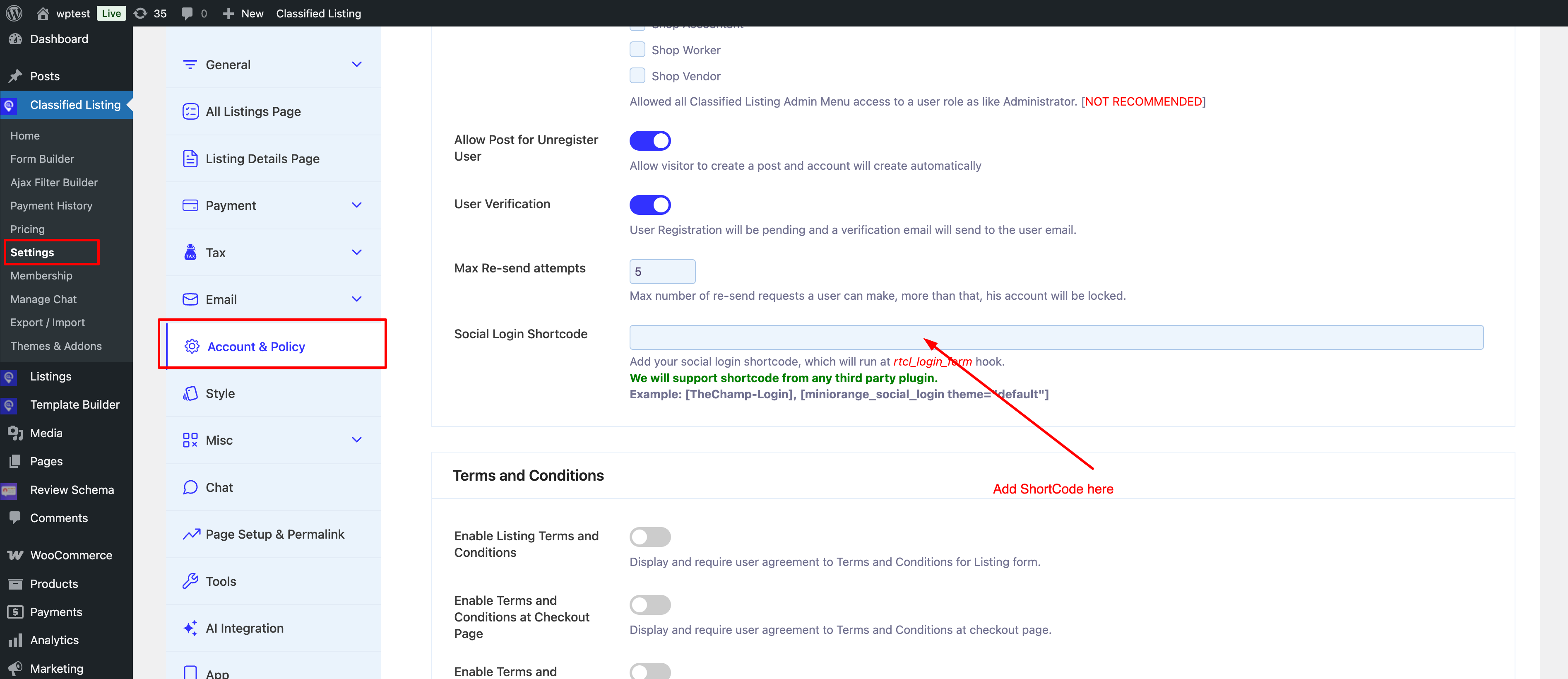This screenshot has height=679, width=1568.
Task: Click the Analytics bar chart icon
Action: (15, 640)
